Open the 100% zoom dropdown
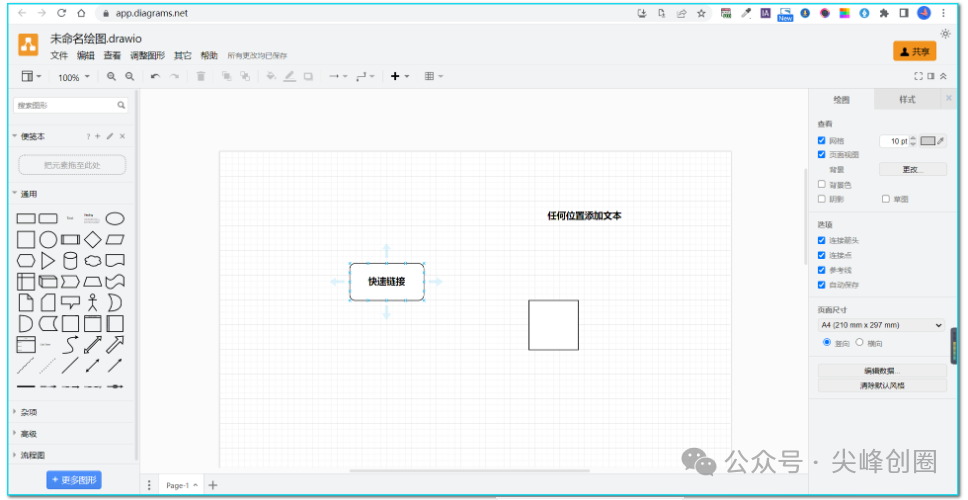968x500 pixels. tap(73, 77)
